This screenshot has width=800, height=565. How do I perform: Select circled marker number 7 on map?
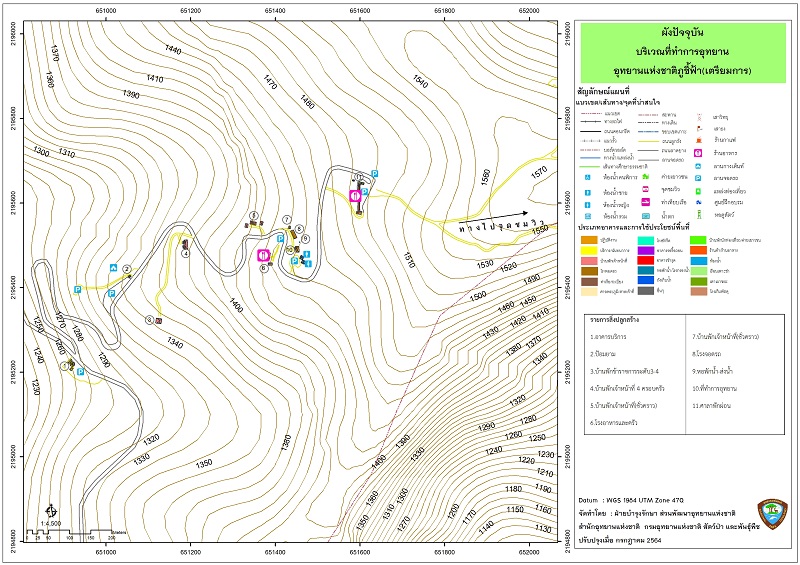[x=287, y=220]
